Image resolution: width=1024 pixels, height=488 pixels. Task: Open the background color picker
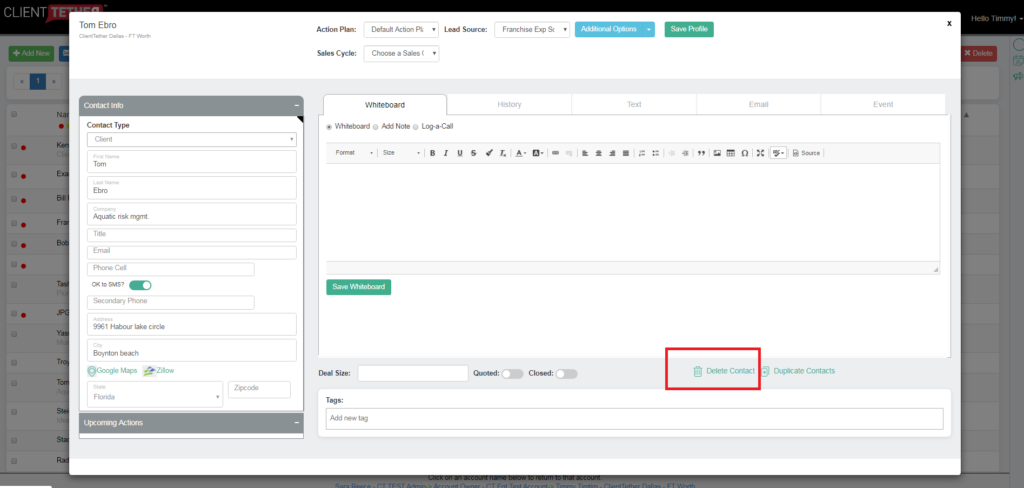[x=538, y=153]
